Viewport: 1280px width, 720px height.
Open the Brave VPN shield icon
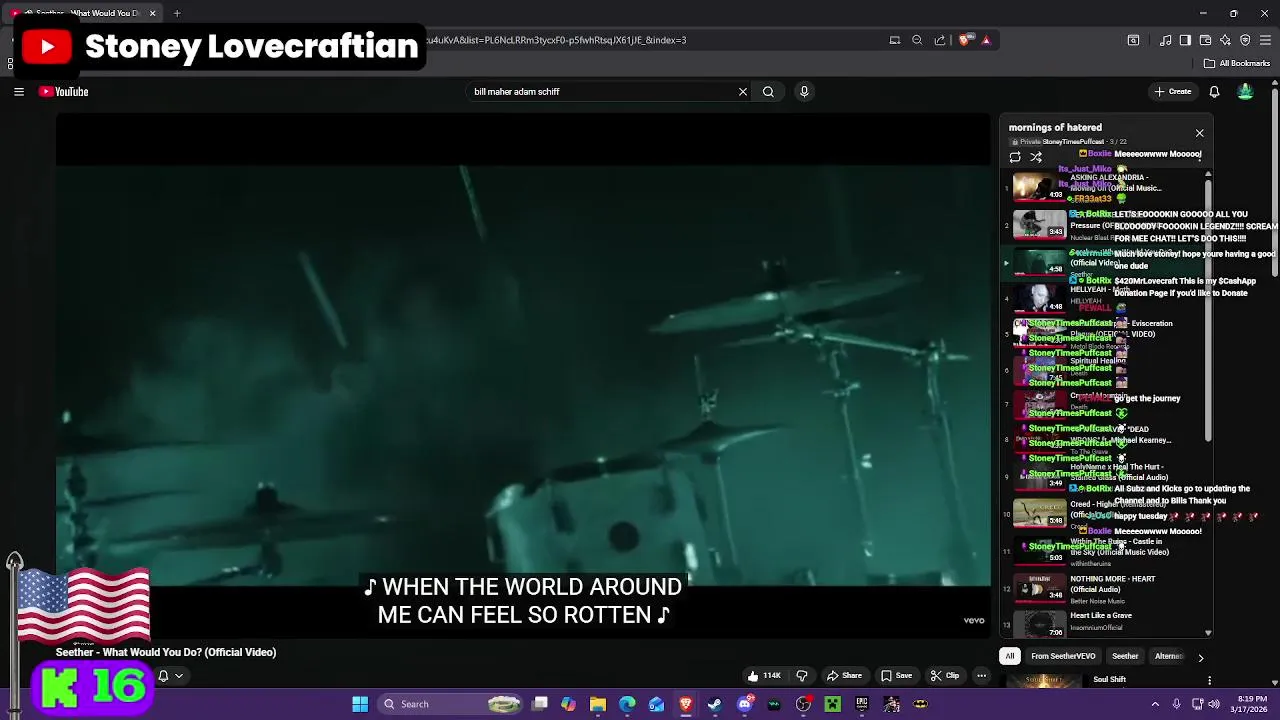[1245, 40]
